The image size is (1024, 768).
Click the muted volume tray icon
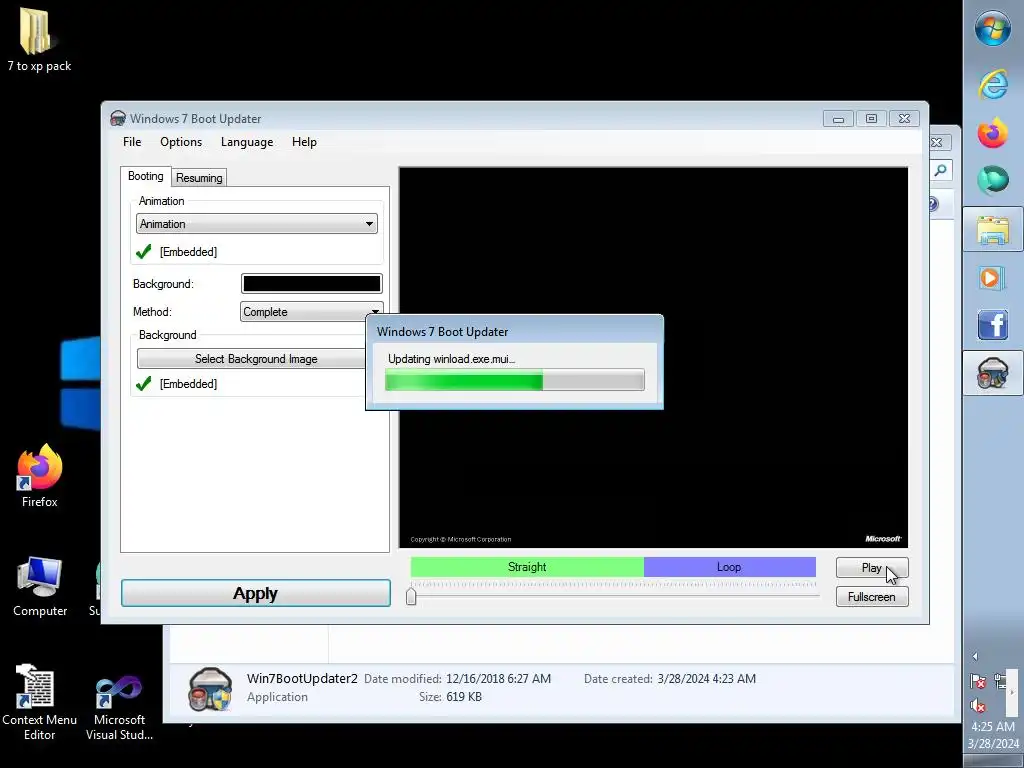coord(978,705)
